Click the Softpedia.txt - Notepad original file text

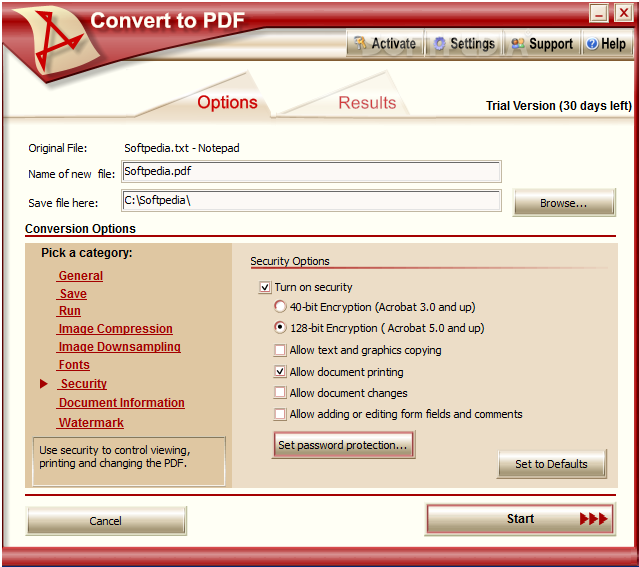[182, 148]
